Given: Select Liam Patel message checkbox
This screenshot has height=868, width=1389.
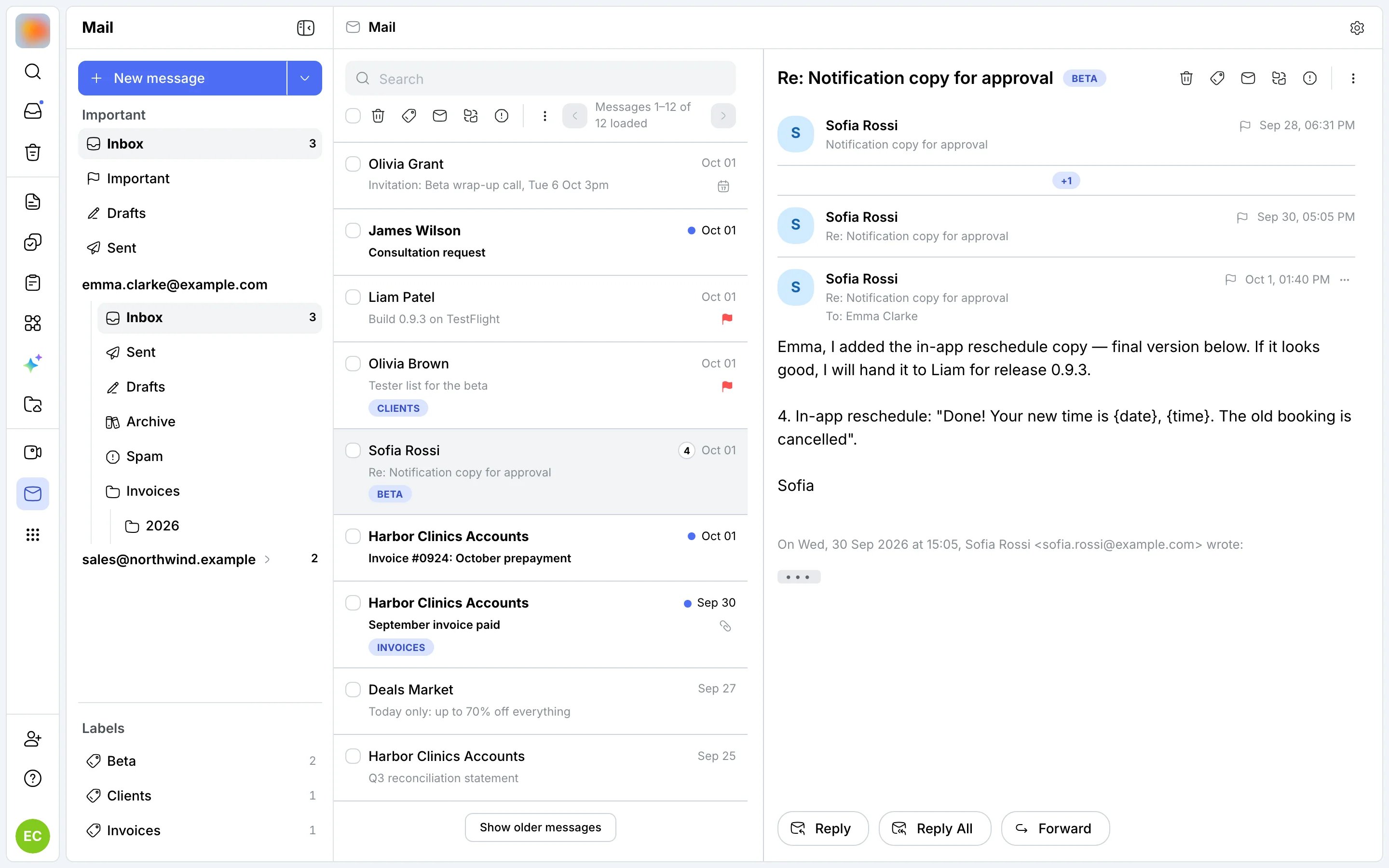Looking at the screenshot, I should click(x=353, y=298).
